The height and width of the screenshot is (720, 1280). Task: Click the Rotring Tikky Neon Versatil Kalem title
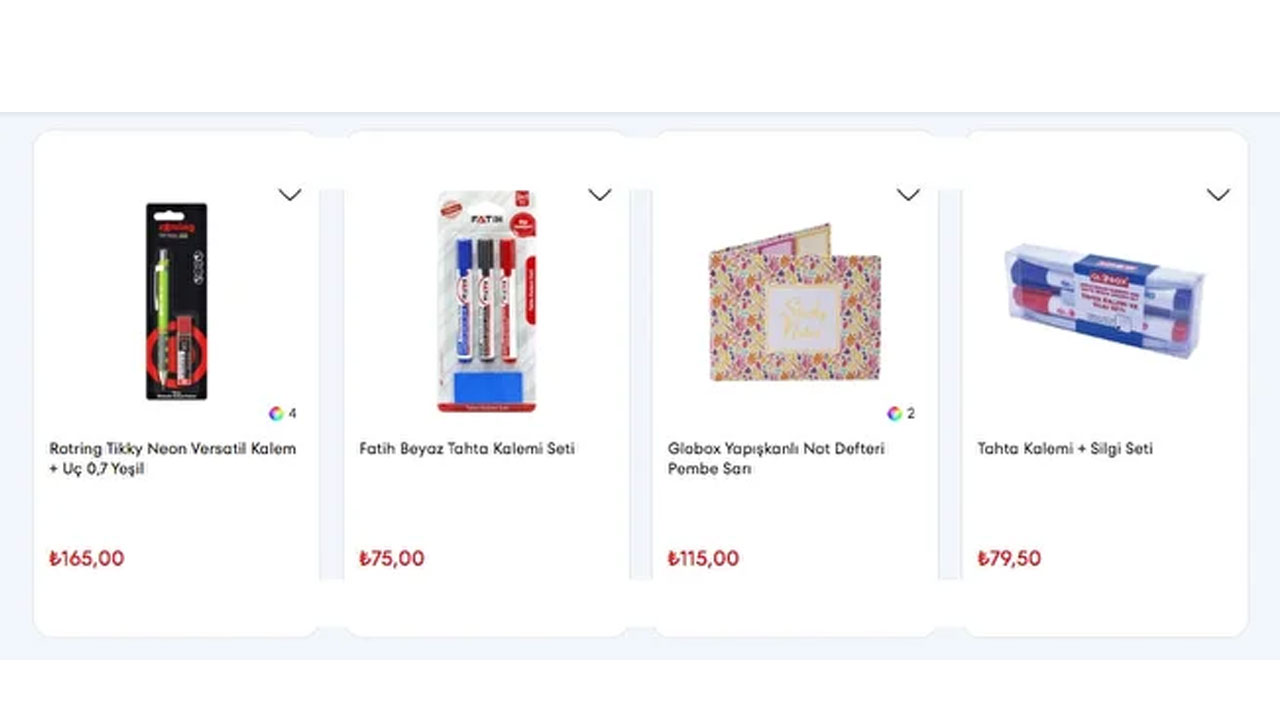173,458
